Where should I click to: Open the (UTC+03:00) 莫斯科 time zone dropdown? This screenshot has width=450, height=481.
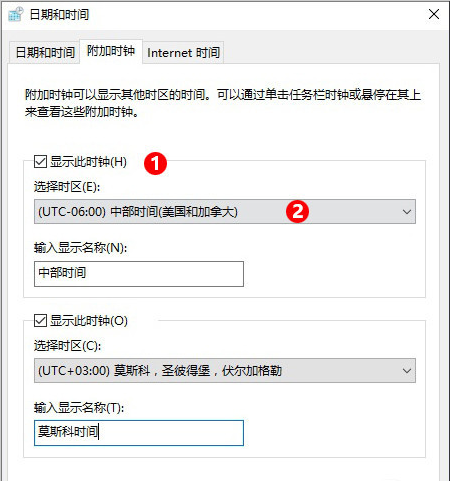tap(225, 371)
